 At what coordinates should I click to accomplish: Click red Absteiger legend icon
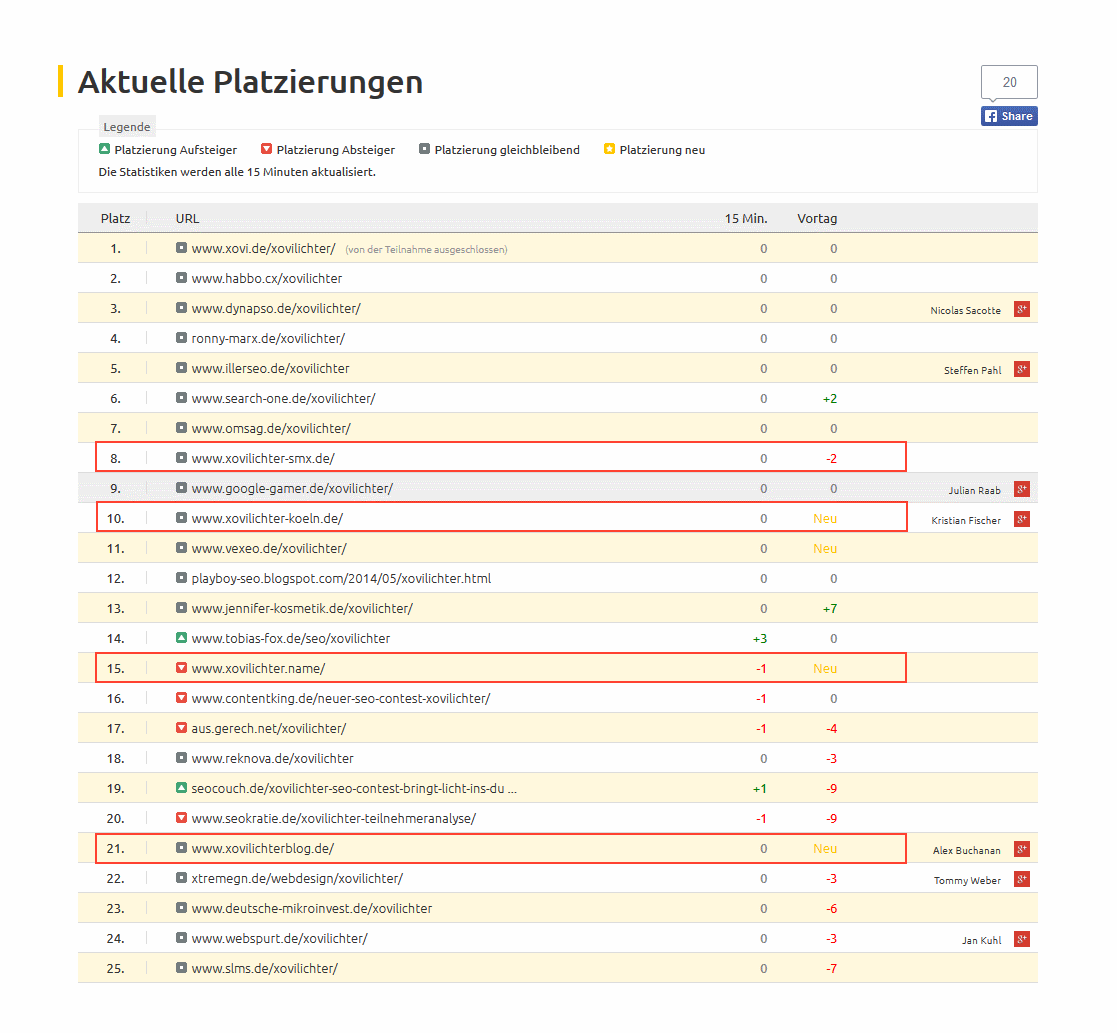[266, 149]
